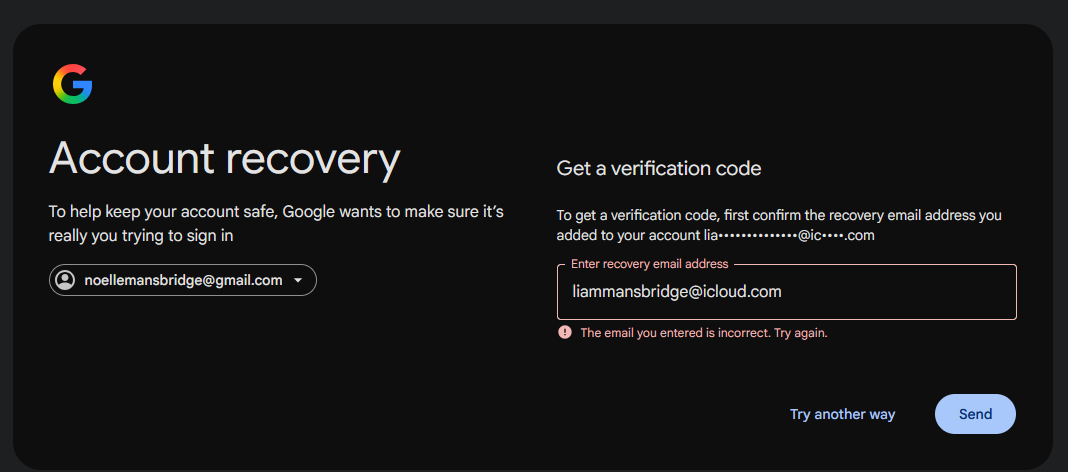Click the account avatar icon in chip

click(65, 280)
